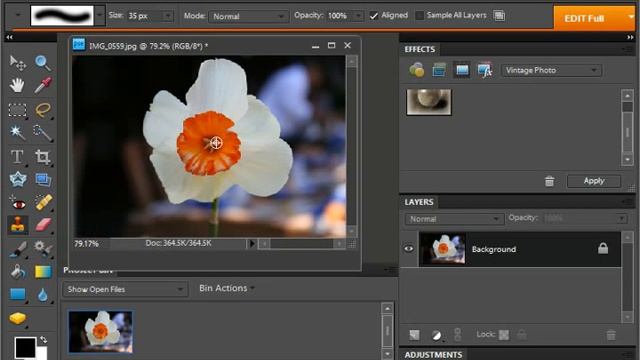Create adjustment layer half-circle icon
This screenshot has width=640, height=360.
tap(436, 336)
